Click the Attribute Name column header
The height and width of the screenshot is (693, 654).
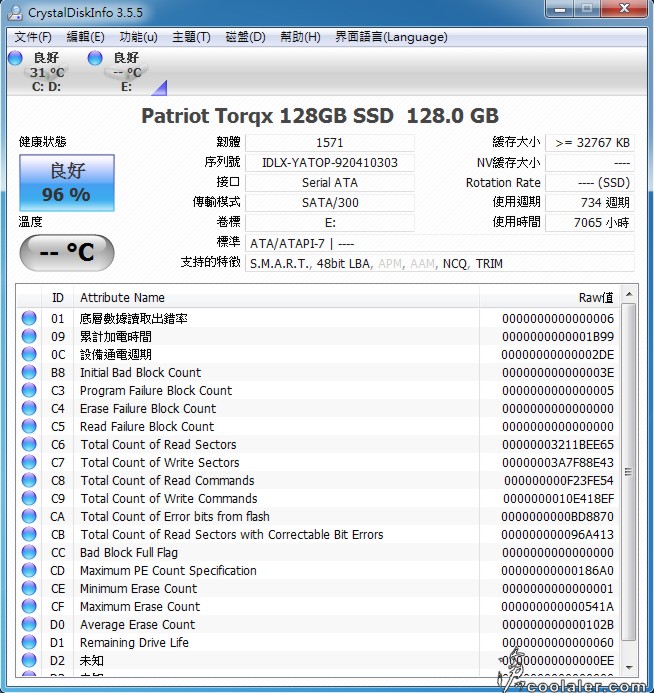pos(276,297)
